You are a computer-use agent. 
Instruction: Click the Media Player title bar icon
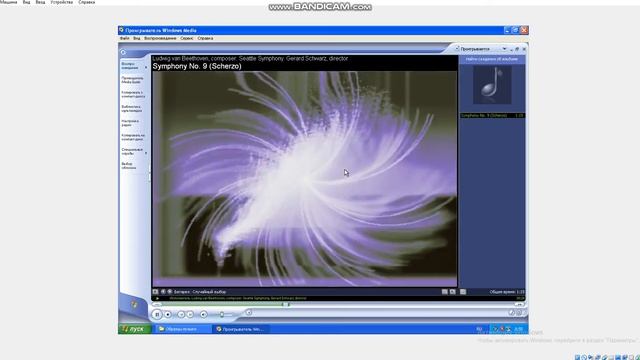pyautogui.click(x=121, y=30)
